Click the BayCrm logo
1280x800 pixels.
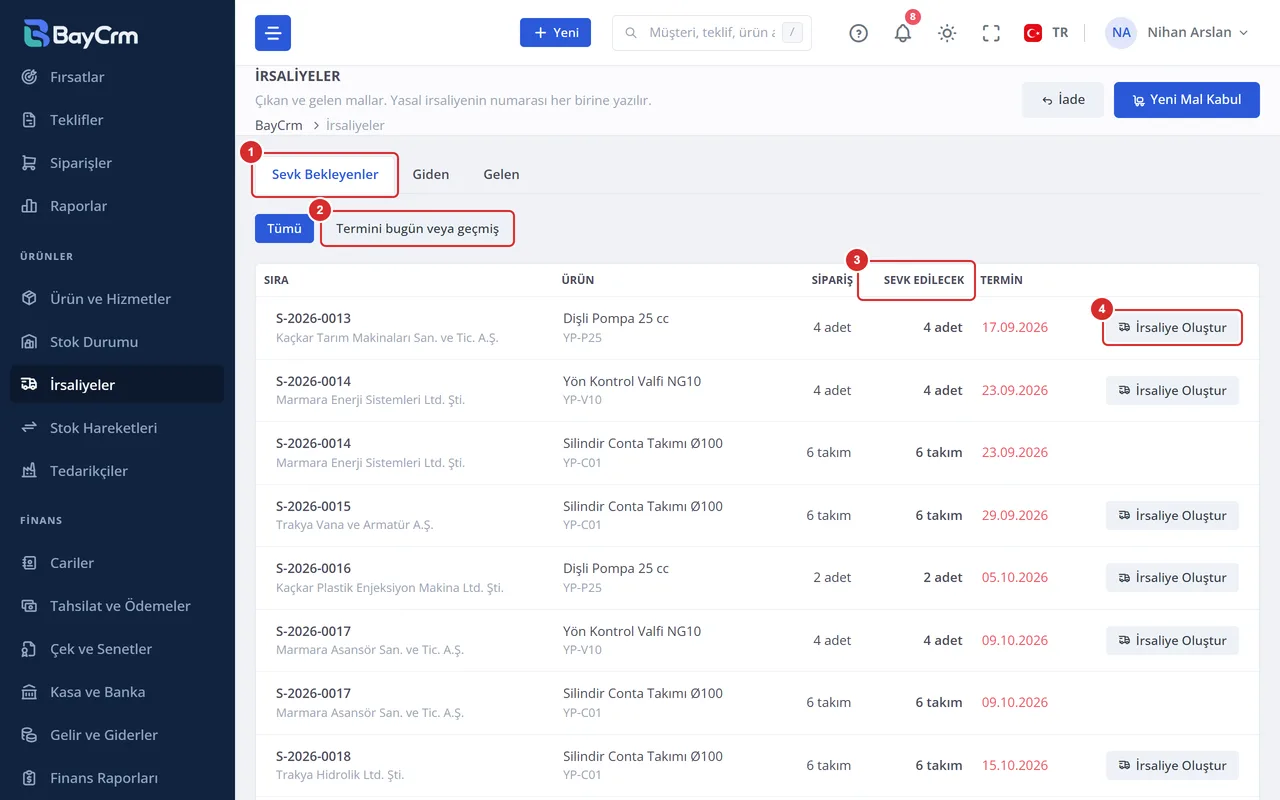pyautogui.click(x=81, y=34)
